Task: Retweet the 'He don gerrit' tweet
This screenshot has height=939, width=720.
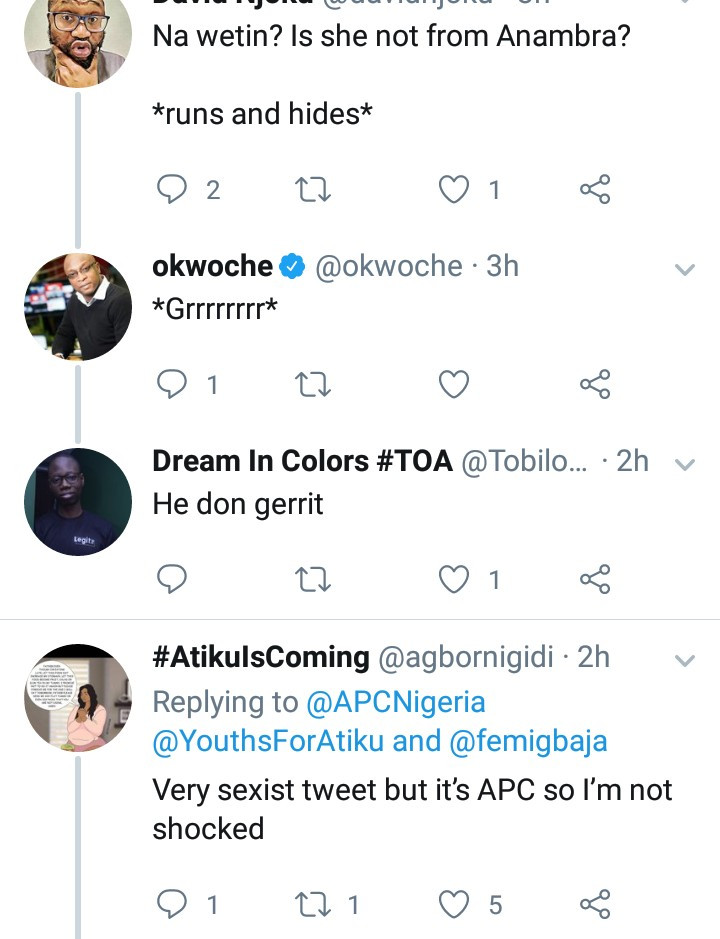Action: point(313,579)
